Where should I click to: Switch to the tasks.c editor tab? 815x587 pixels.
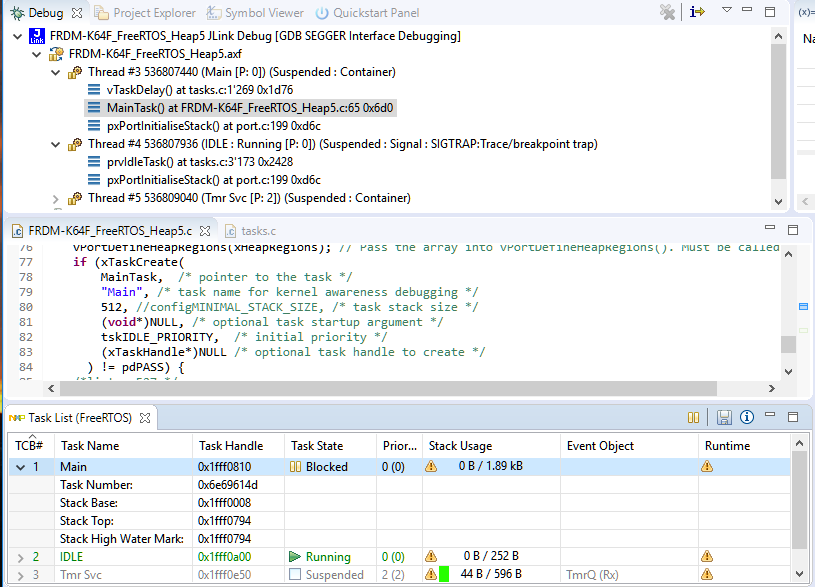pos(251,231)
